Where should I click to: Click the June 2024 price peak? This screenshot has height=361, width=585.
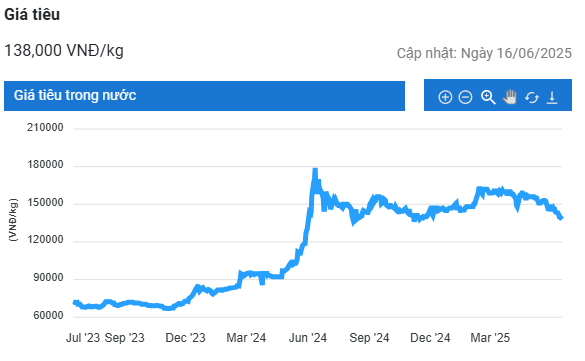(315, 171)
